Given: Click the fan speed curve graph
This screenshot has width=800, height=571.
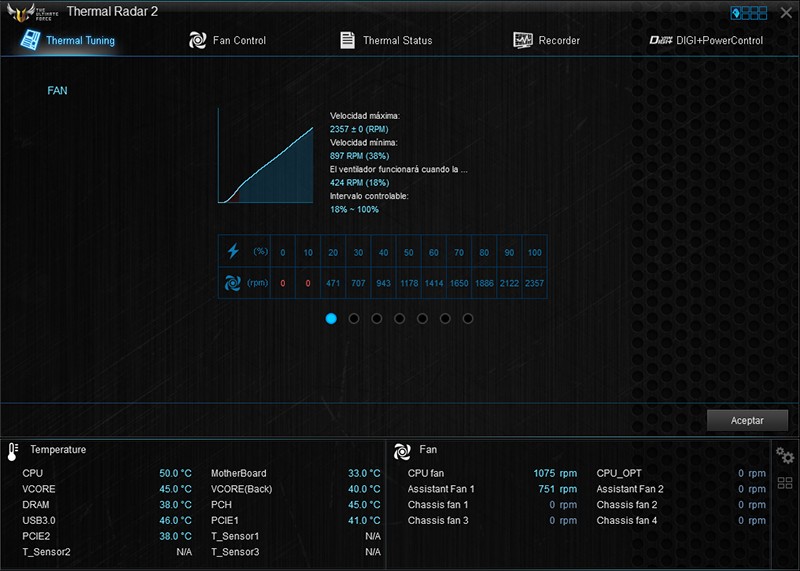Looking at the screenshot, I should point(266,156).
